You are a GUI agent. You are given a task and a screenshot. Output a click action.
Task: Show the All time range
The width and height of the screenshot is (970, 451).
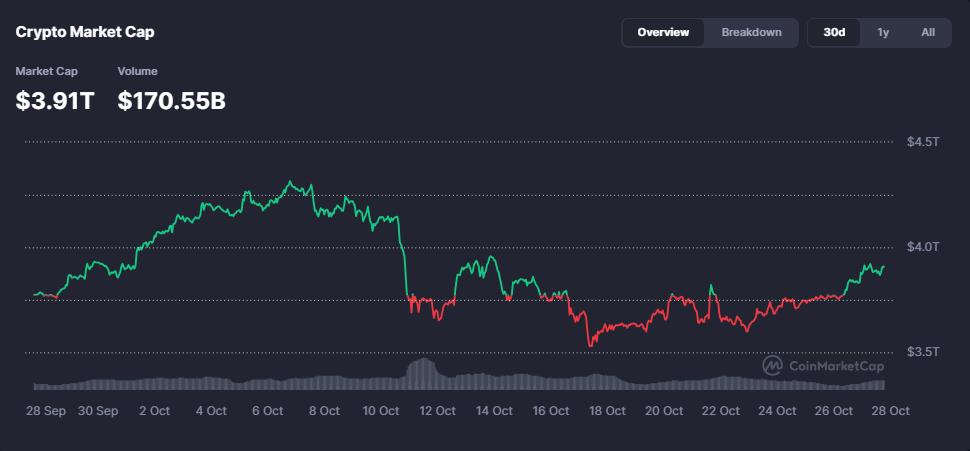928,33
